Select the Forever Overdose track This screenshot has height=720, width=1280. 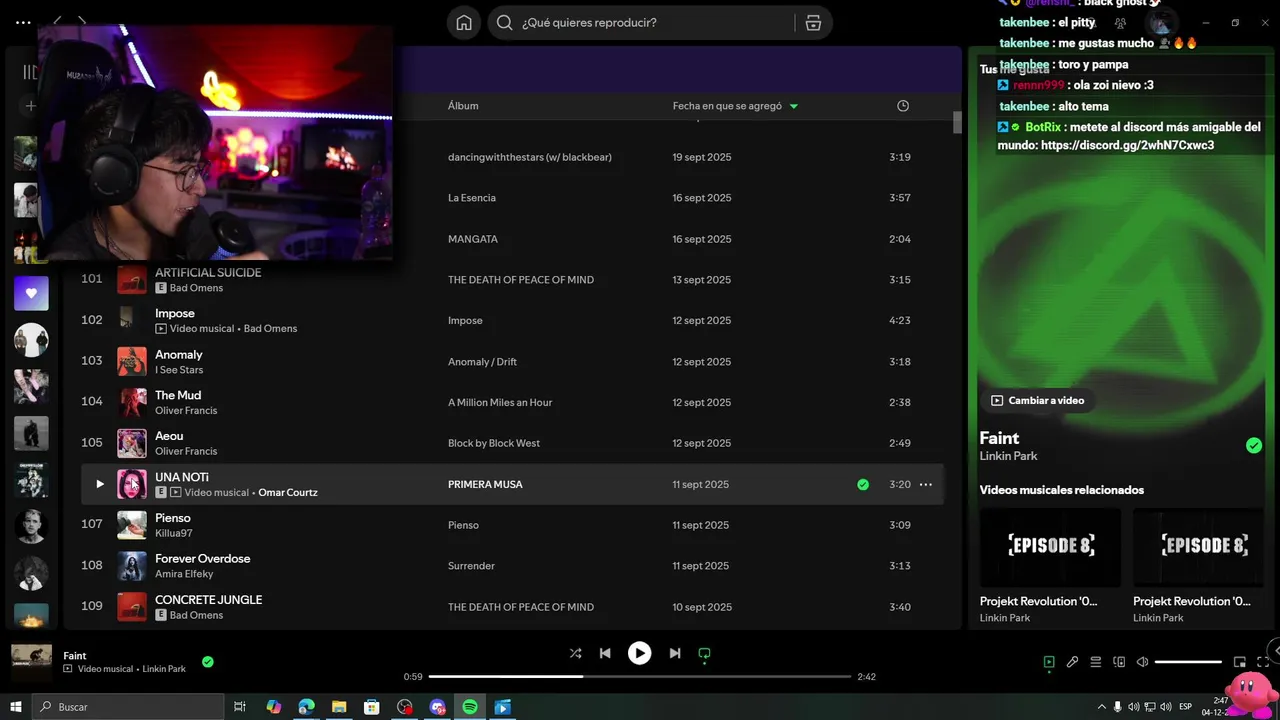(x=203, y=559)
